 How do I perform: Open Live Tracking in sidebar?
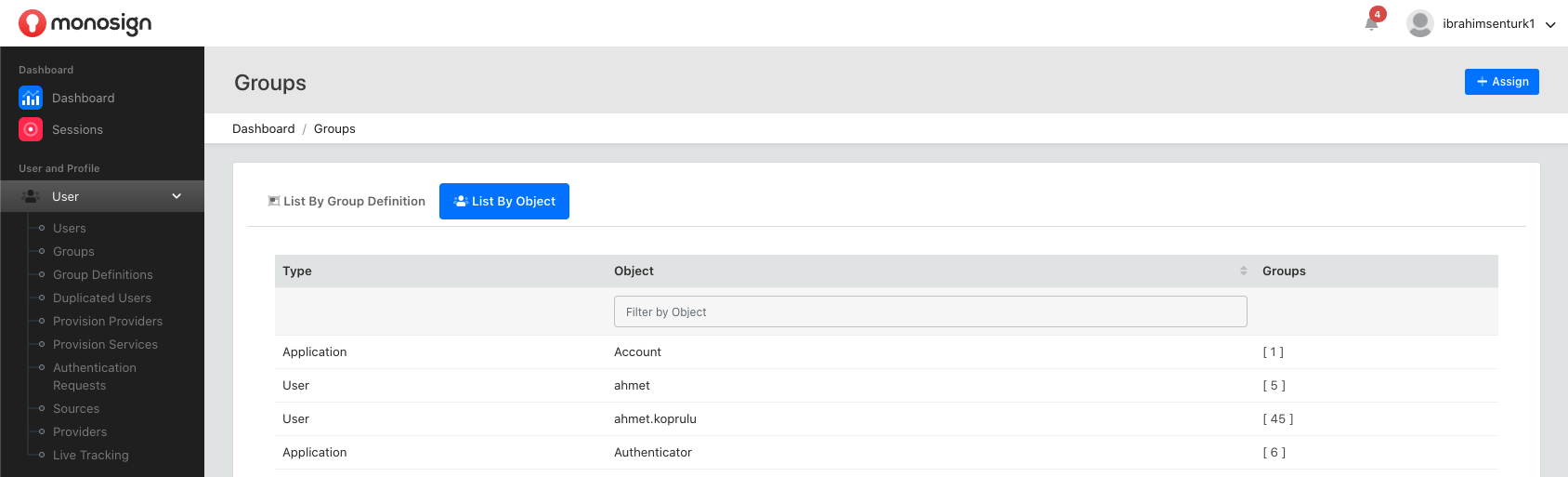click(91, 455)
